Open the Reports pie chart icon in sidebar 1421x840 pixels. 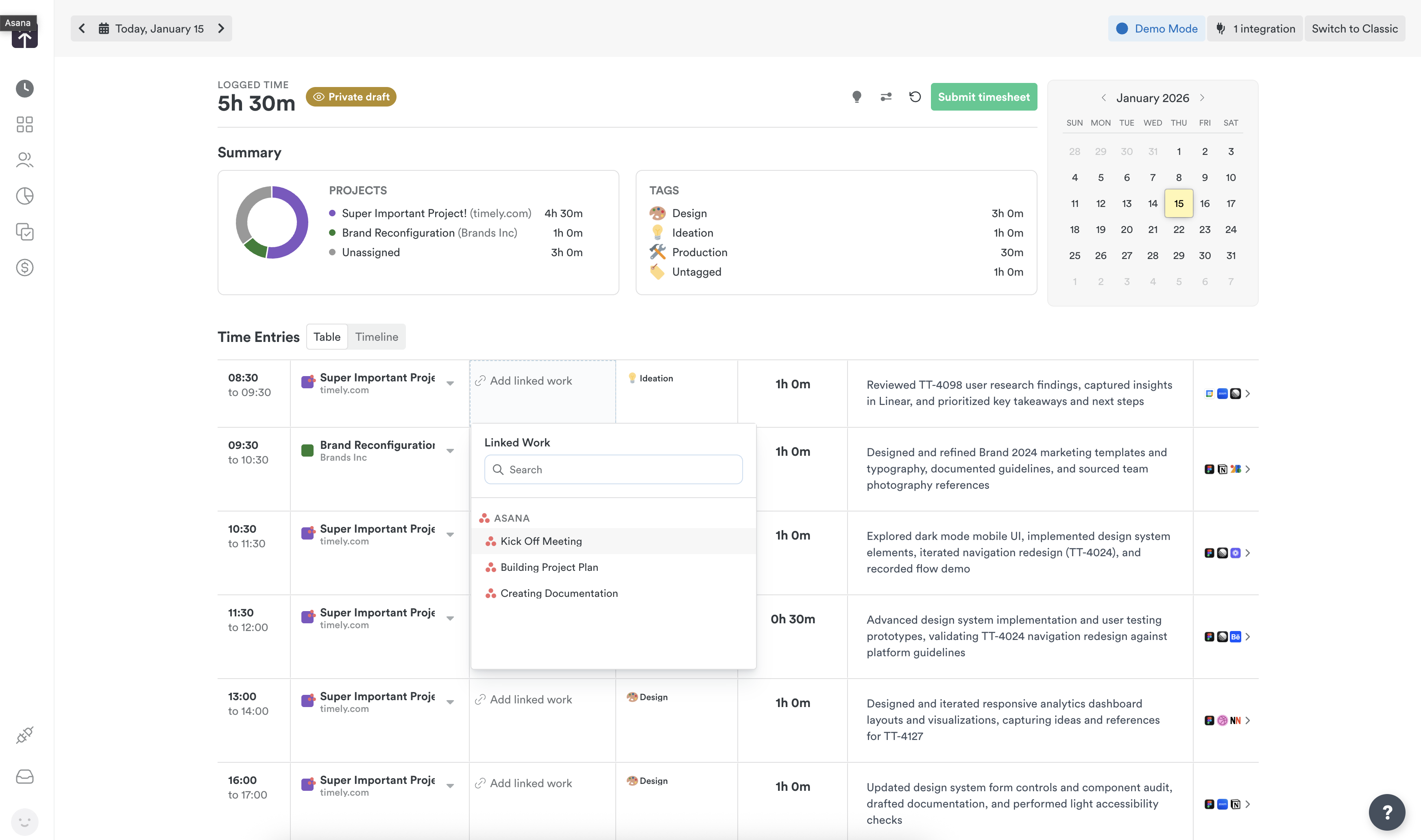24,196
